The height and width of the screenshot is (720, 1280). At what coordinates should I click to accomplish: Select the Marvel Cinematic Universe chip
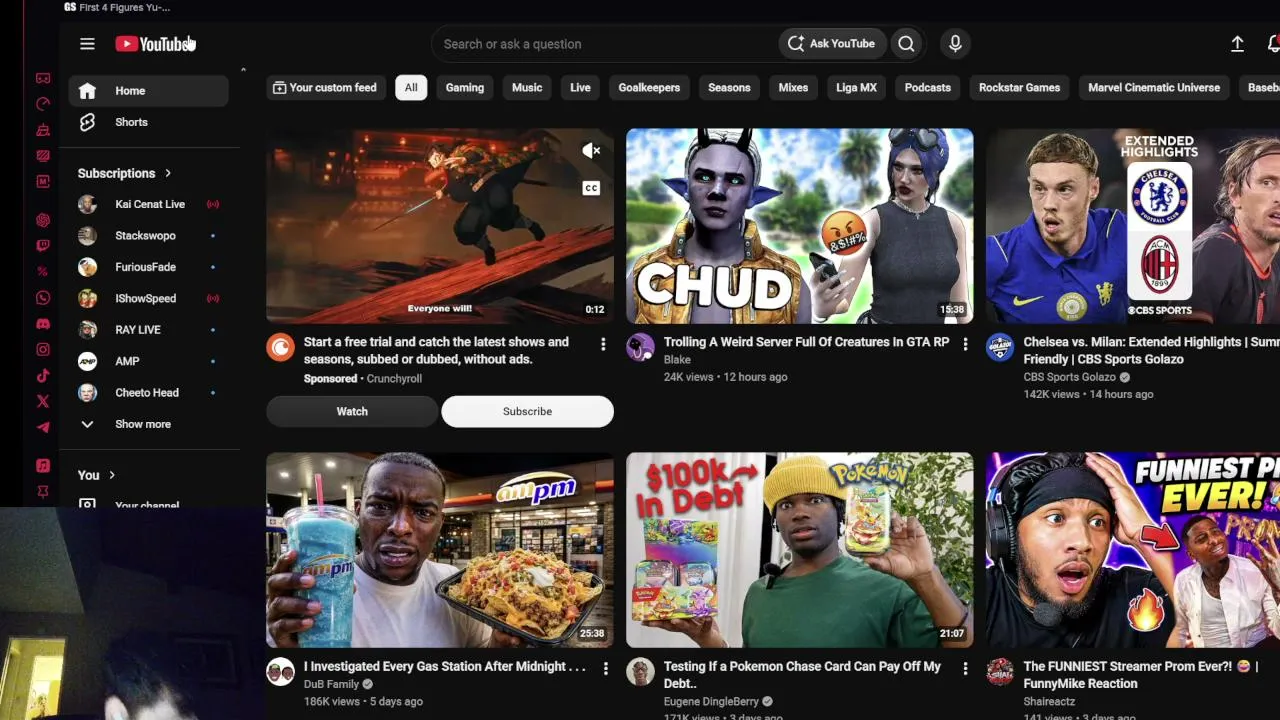[1154, 88]
